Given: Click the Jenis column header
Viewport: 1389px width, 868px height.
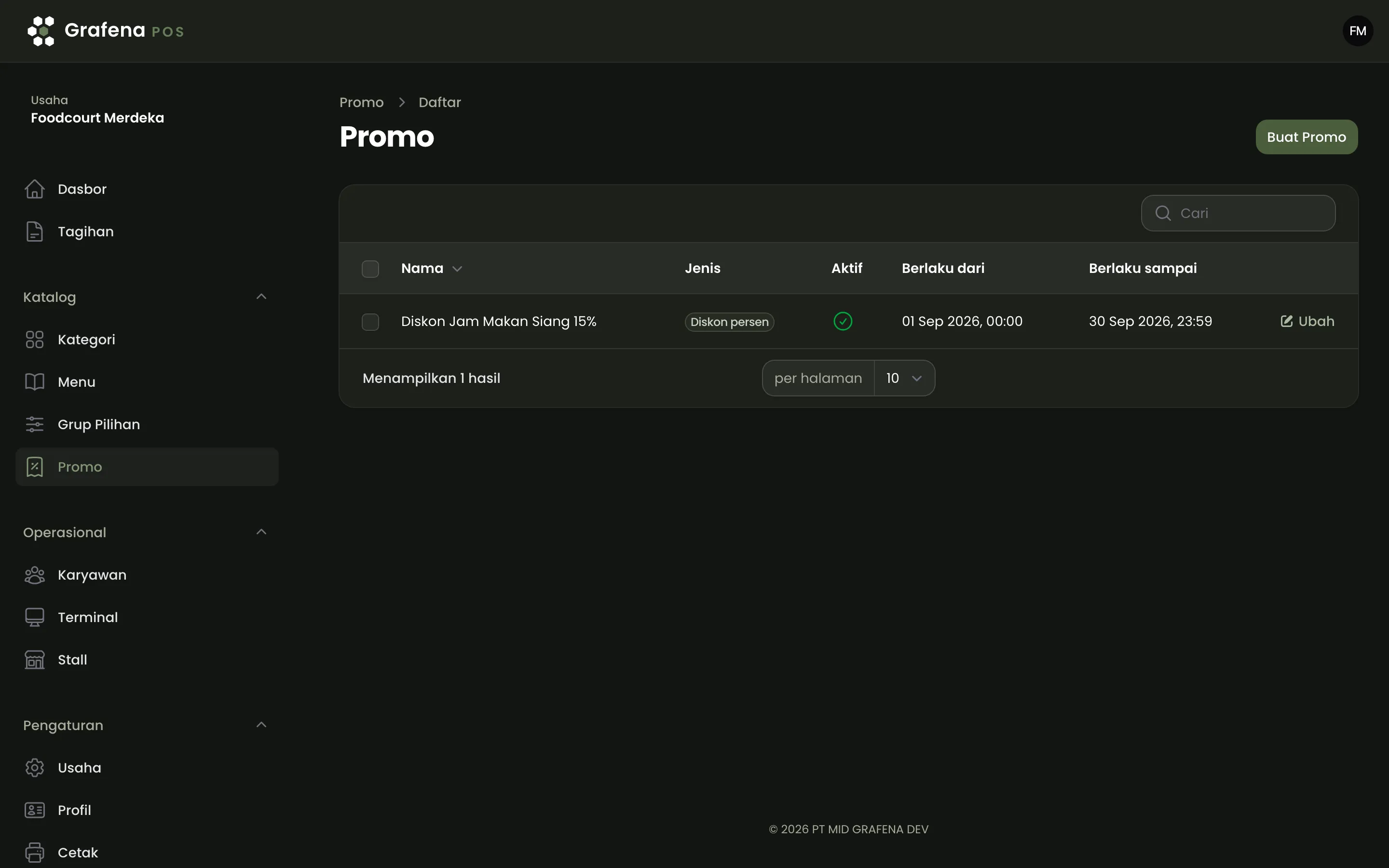Looking at the screenshot, I should [703, 268].
